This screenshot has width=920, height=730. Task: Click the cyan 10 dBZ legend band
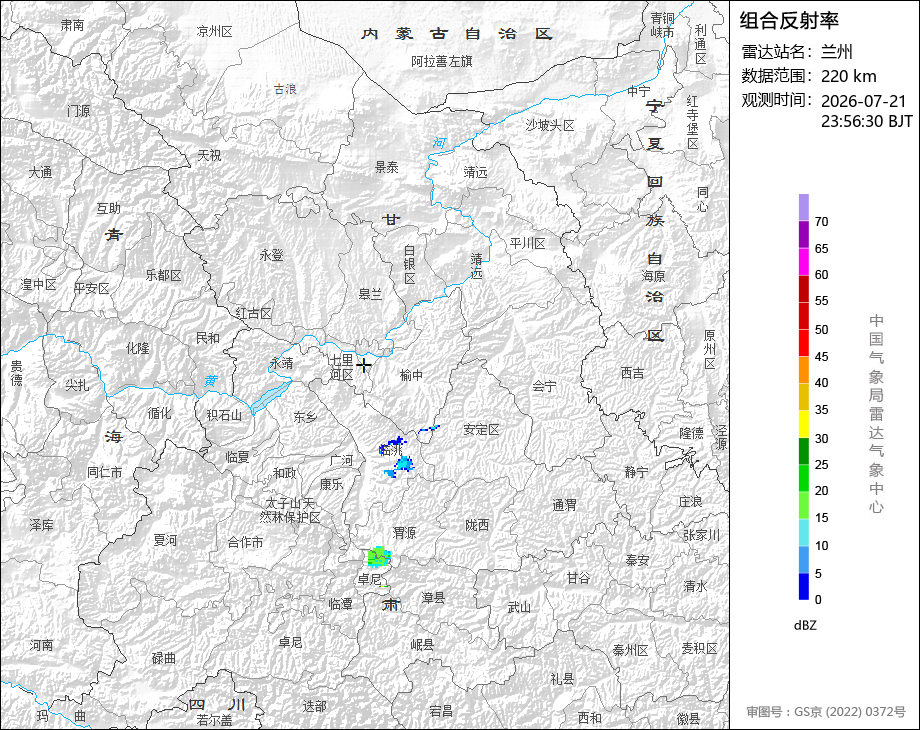pyautogui.click(x=804, y=533)
